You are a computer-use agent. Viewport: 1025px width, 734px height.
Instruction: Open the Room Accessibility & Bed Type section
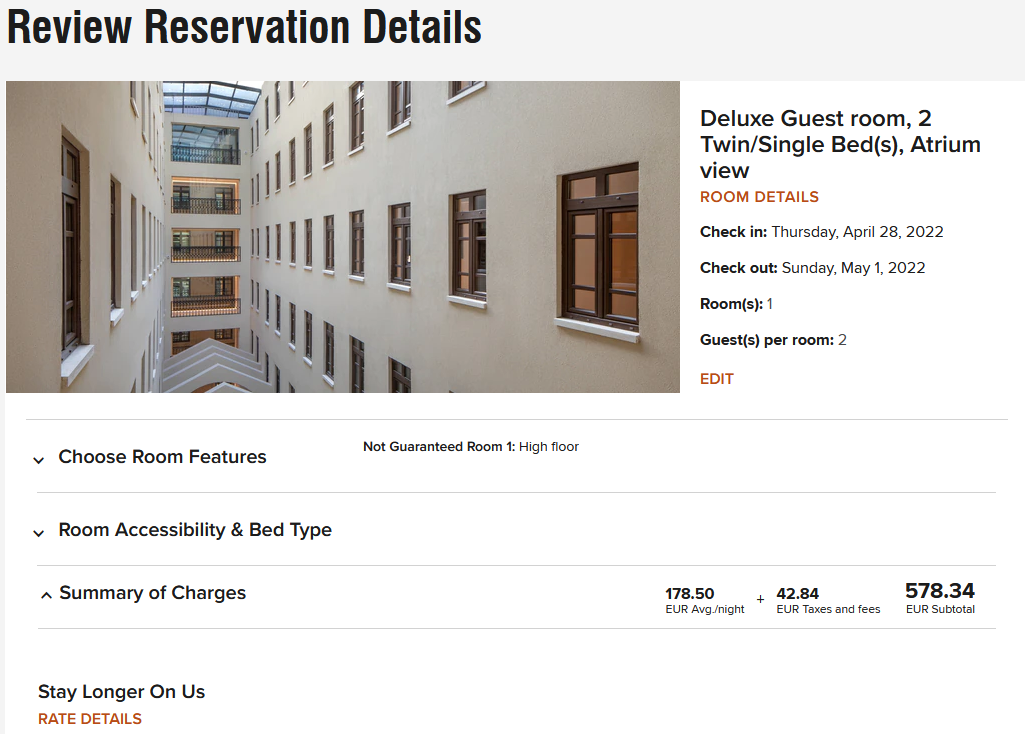[195, 530]
